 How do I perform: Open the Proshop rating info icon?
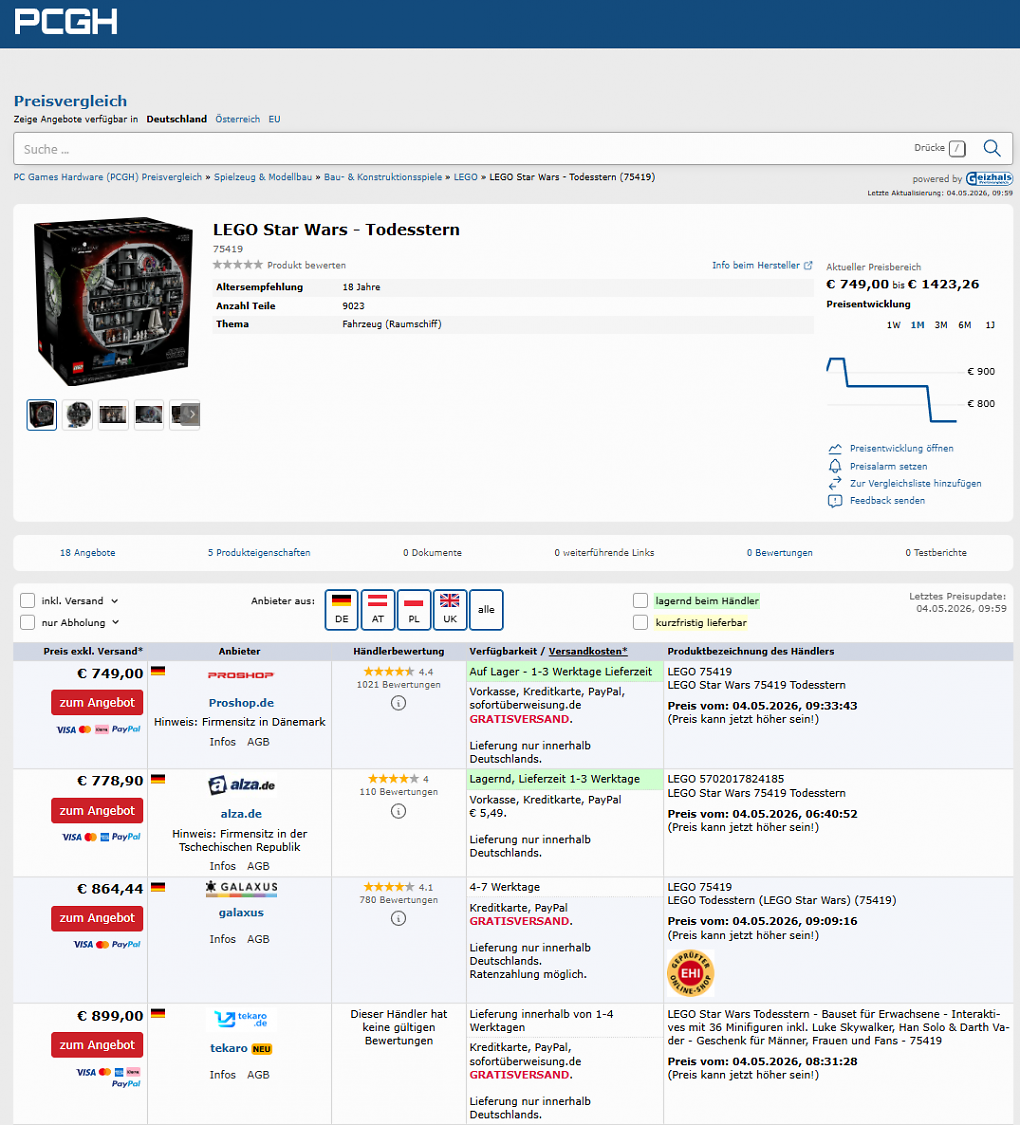coord(399,703)
